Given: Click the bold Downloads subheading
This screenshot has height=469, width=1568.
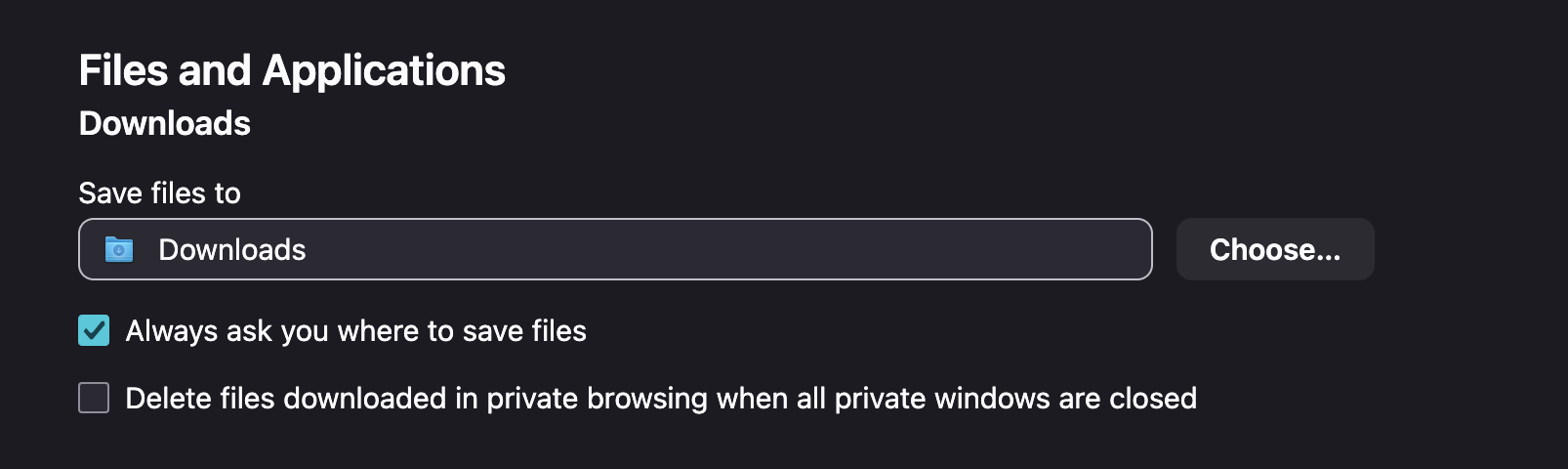Looking at the screenshot, I should (165, 124).
